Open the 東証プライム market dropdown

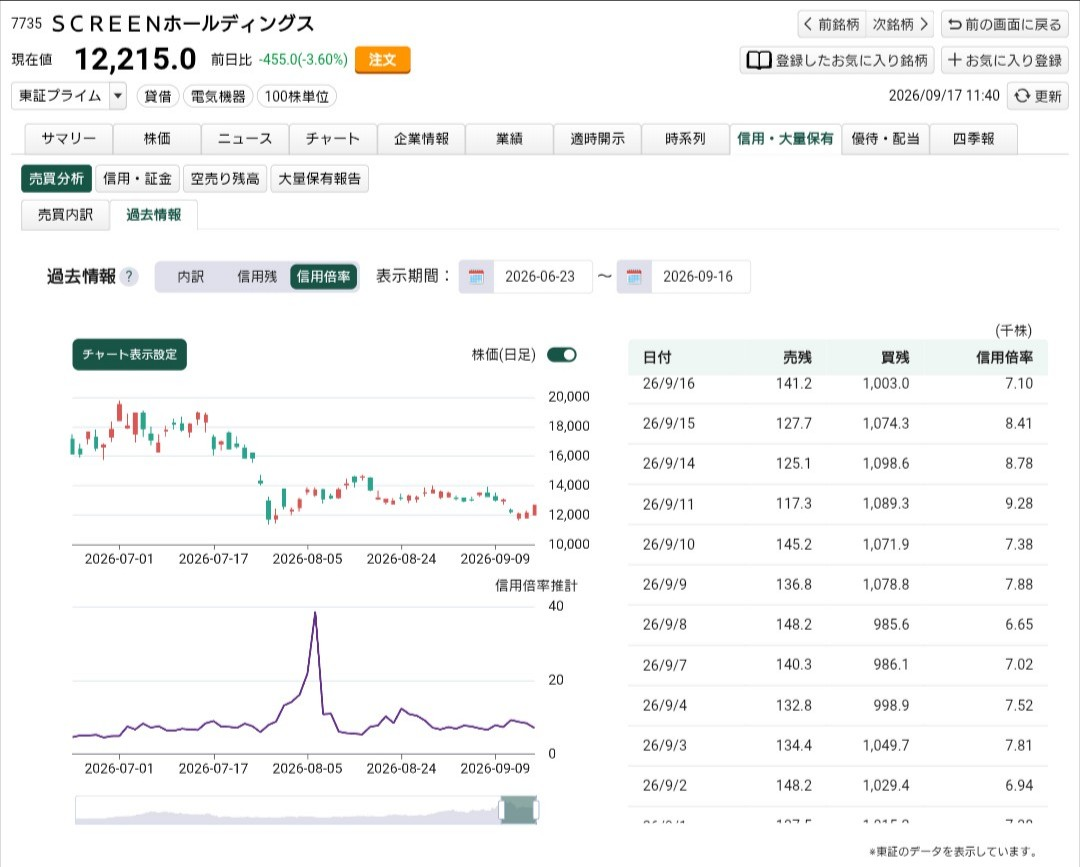(69, 96)
